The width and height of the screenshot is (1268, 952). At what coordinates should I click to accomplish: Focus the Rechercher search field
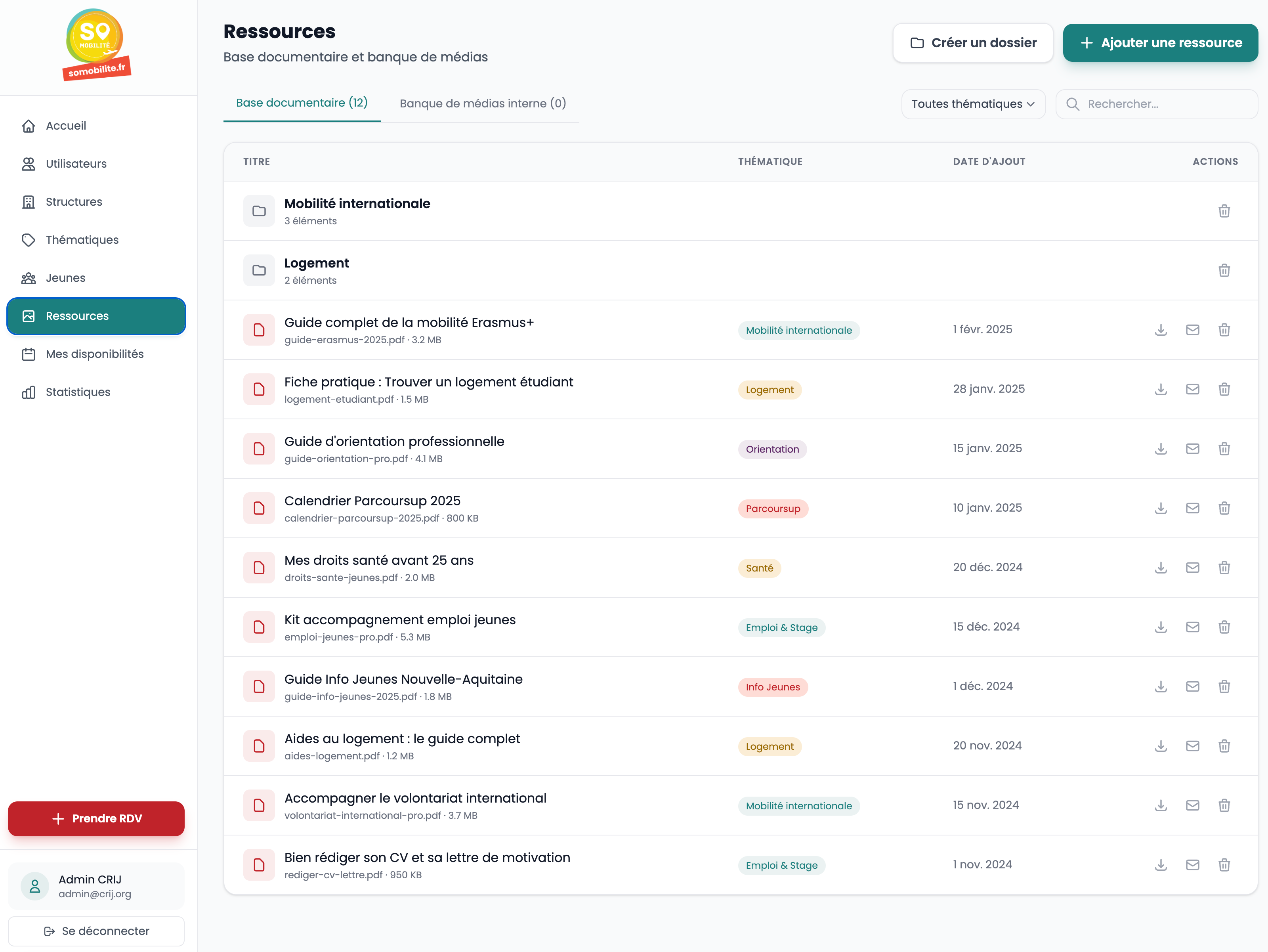(x=1156, y=104)
